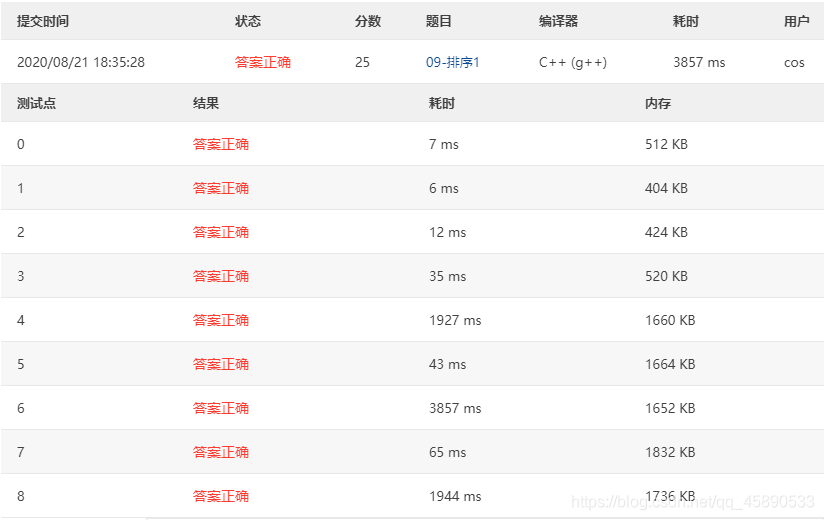Click the 结果 column header
Image resolution: width=824 pixels, height=520 pixels.
206,103
